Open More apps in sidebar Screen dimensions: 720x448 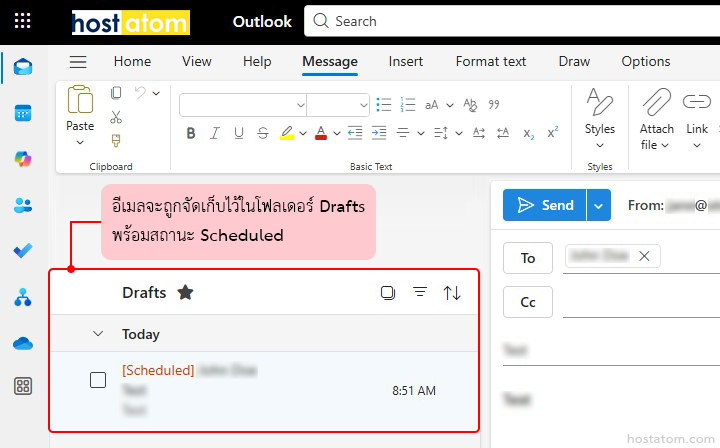pos(23,386)
